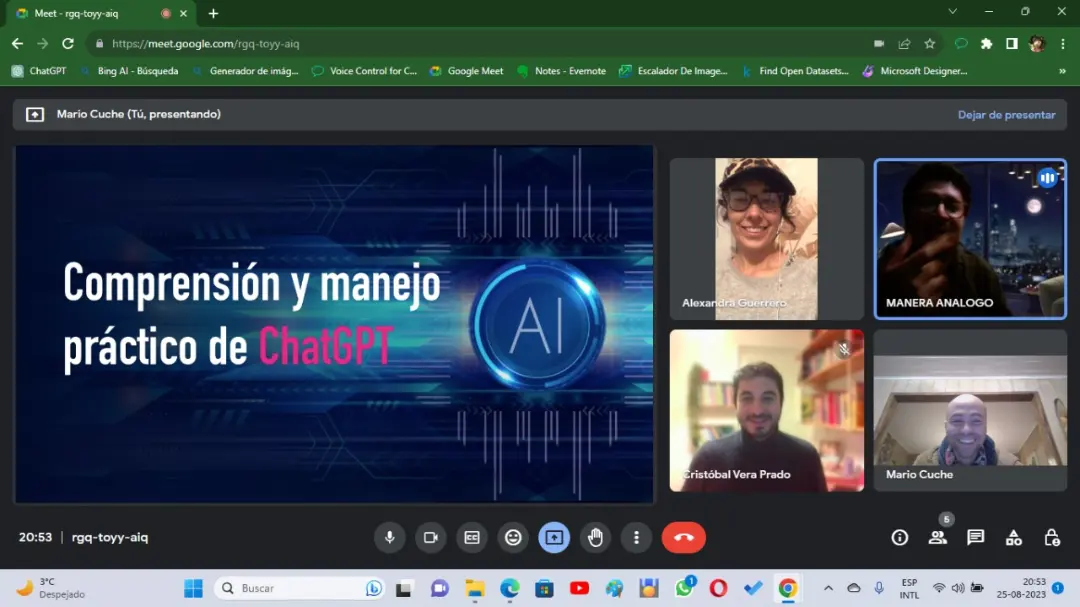Image resolution: width=1080 pixels, height=607 pixels.
Task: Open the emoji reactions button
Action: point(513,537)
